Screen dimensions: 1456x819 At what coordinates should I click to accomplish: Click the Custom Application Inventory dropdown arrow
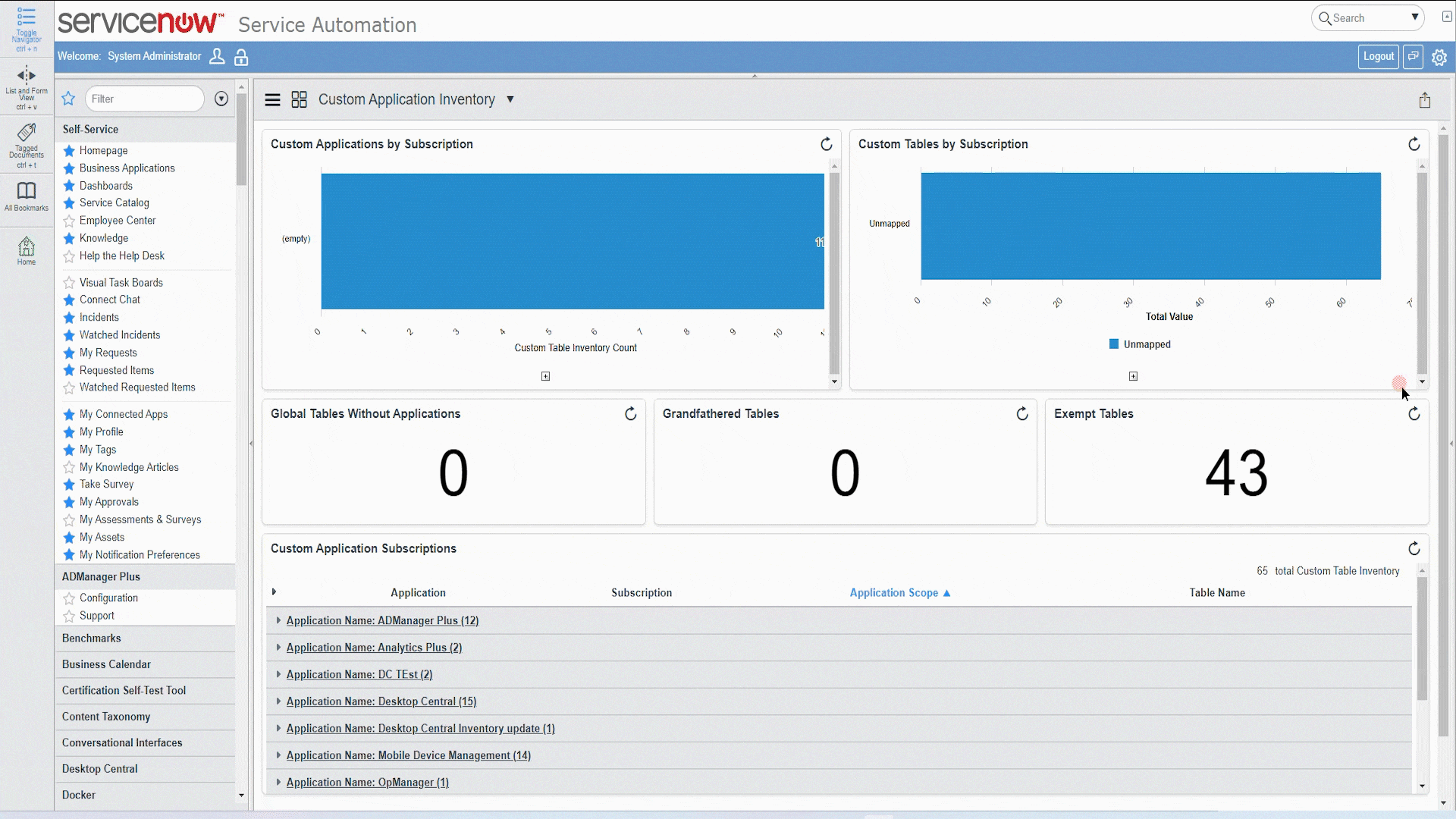[x=510, y=99]
